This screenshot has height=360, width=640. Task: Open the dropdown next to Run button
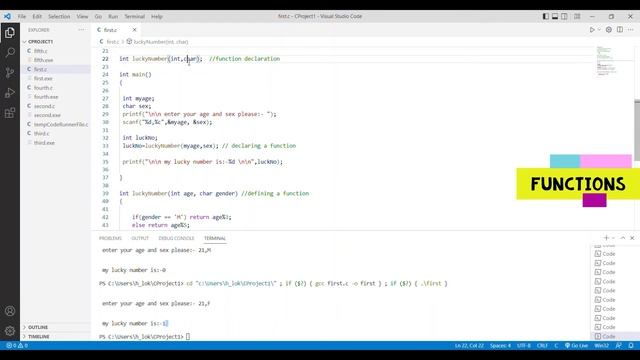599,30
